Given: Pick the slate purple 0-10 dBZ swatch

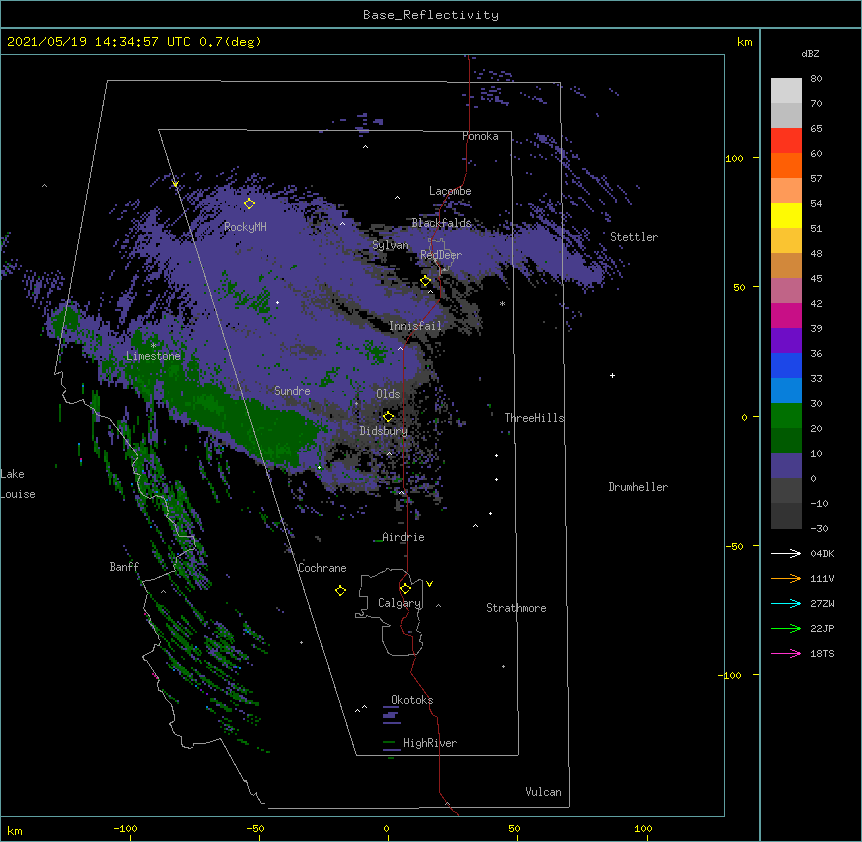Looking at the screenshot, I should tap(786, 466).
